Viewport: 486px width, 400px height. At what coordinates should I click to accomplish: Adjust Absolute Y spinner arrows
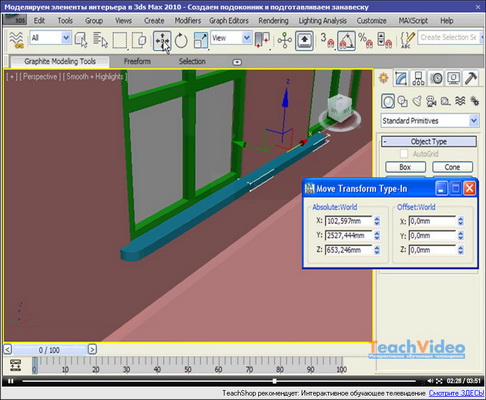coord(377,235)
